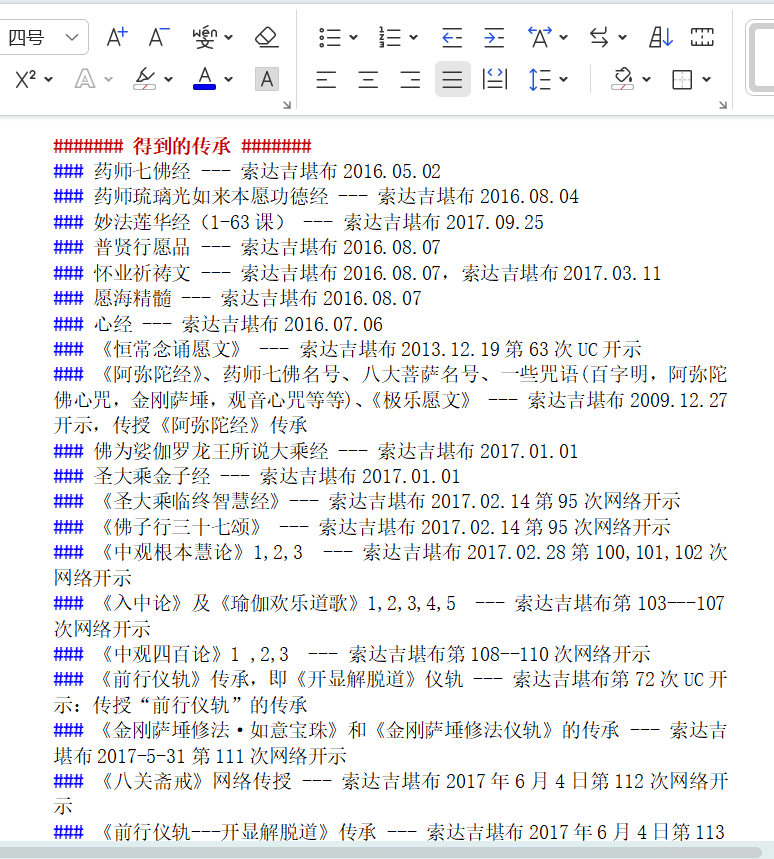The width and height of the screenshot is (774, 859).
Task: Expand the superscript/subscript dropdown arrow
Action: 48,79
